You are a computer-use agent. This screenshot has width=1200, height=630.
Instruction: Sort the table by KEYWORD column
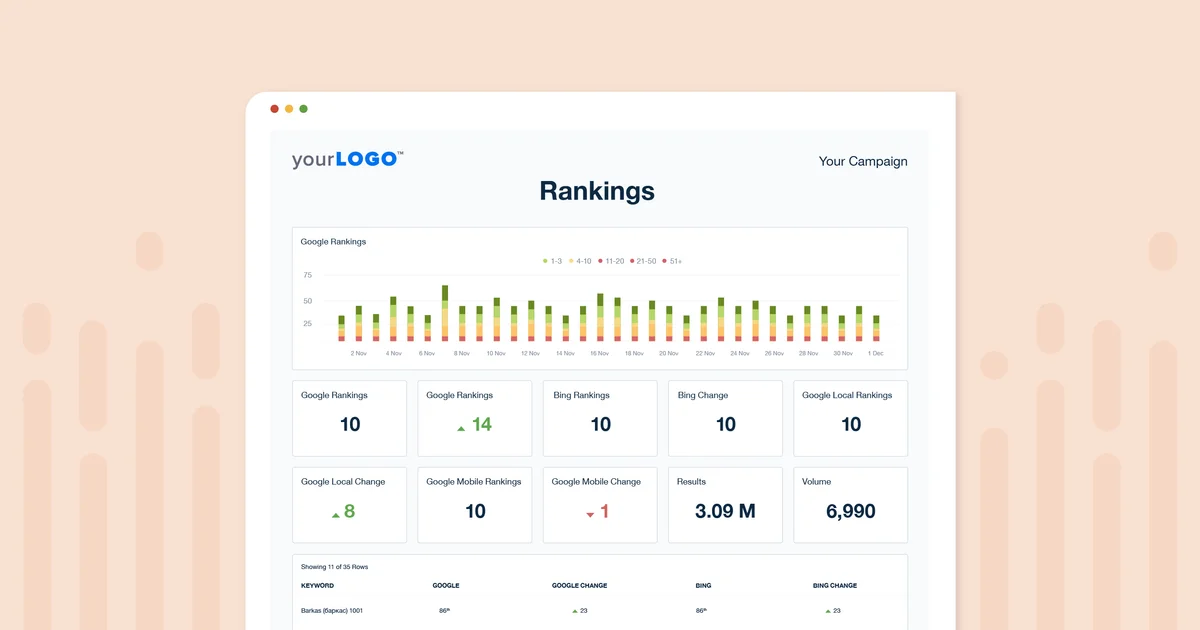tap(318, 585)
